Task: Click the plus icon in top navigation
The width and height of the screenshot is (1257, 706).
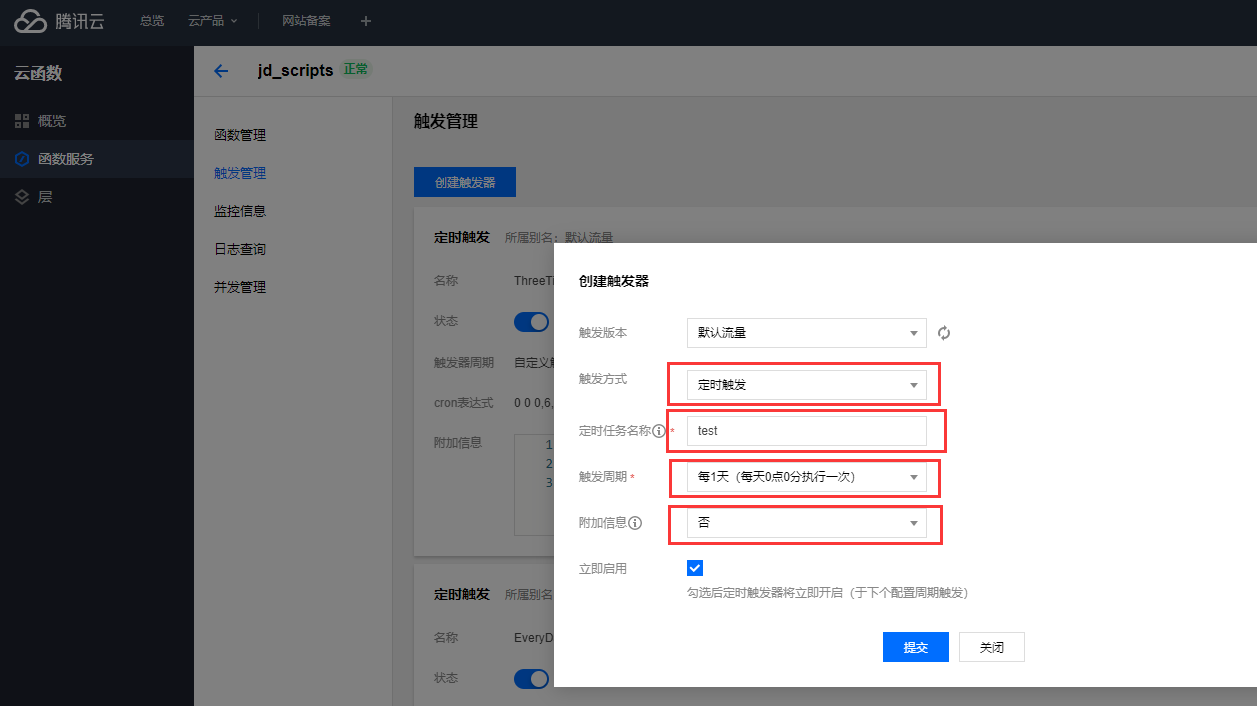Action: tap(365, 21)
